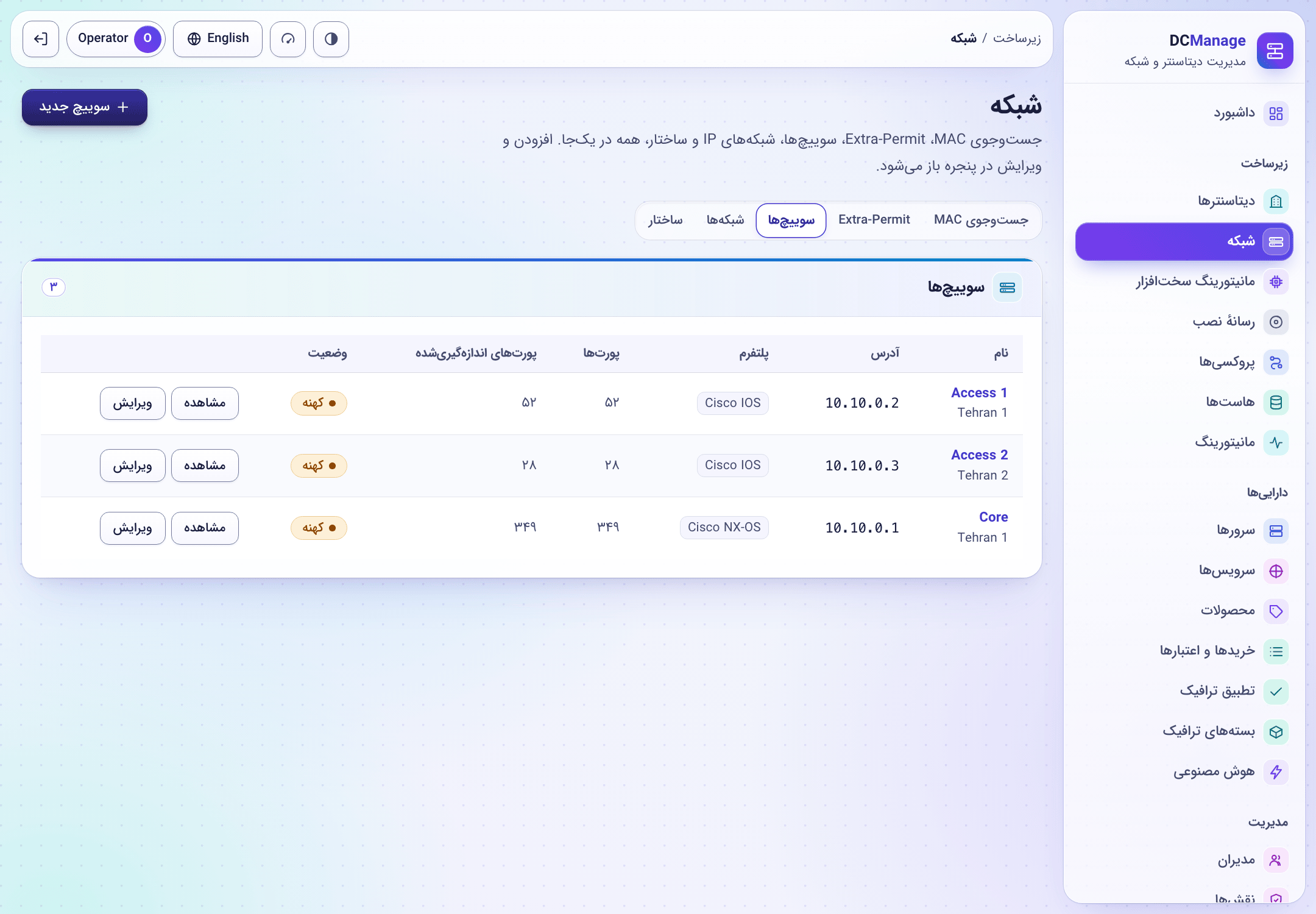This screenshot has height=914, width=1316.
Task: Open بسته‌های ترافیک box icon
Action: point(1276,732)
